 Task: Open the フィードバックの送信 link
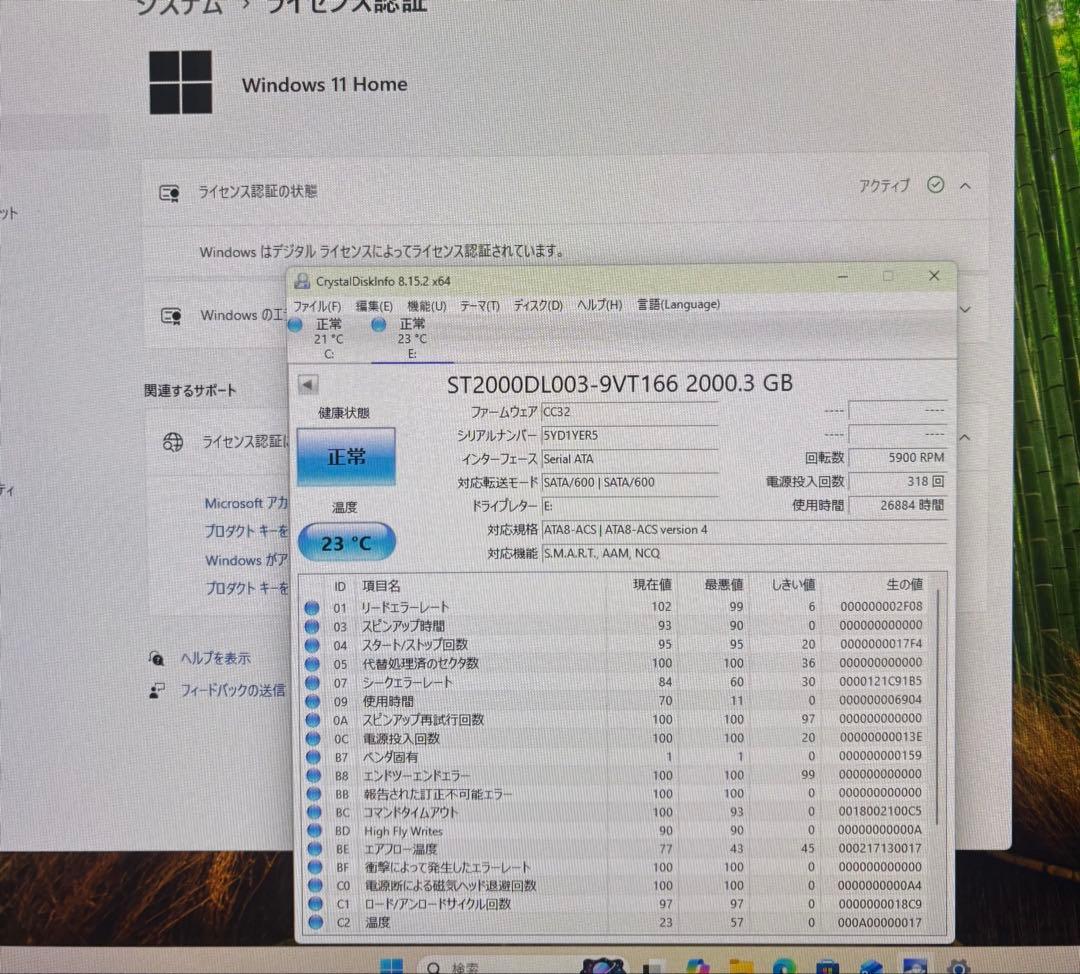232,690
